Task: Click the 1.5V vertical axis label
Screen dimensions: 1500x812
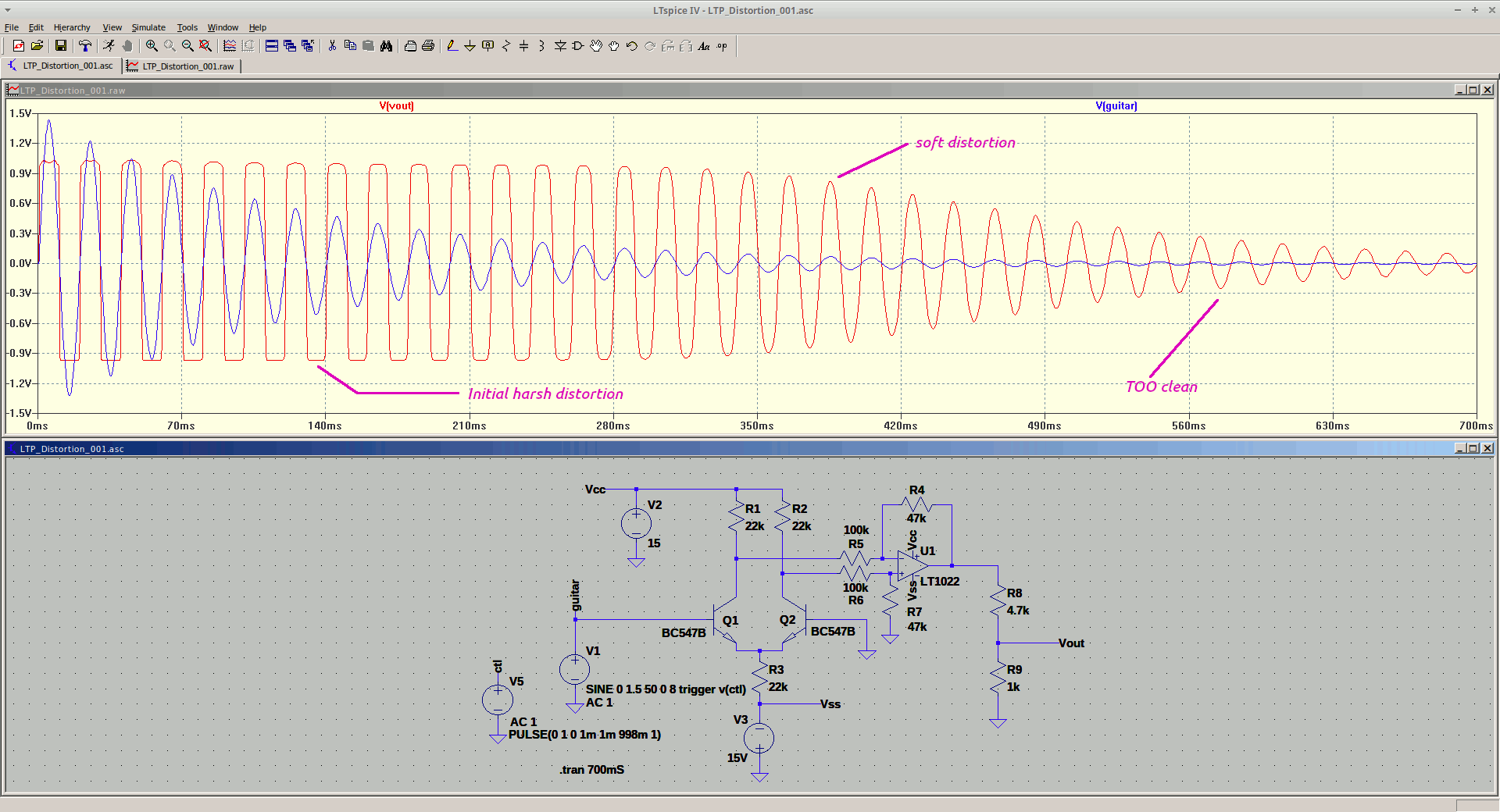Action: tap(20, 114)
